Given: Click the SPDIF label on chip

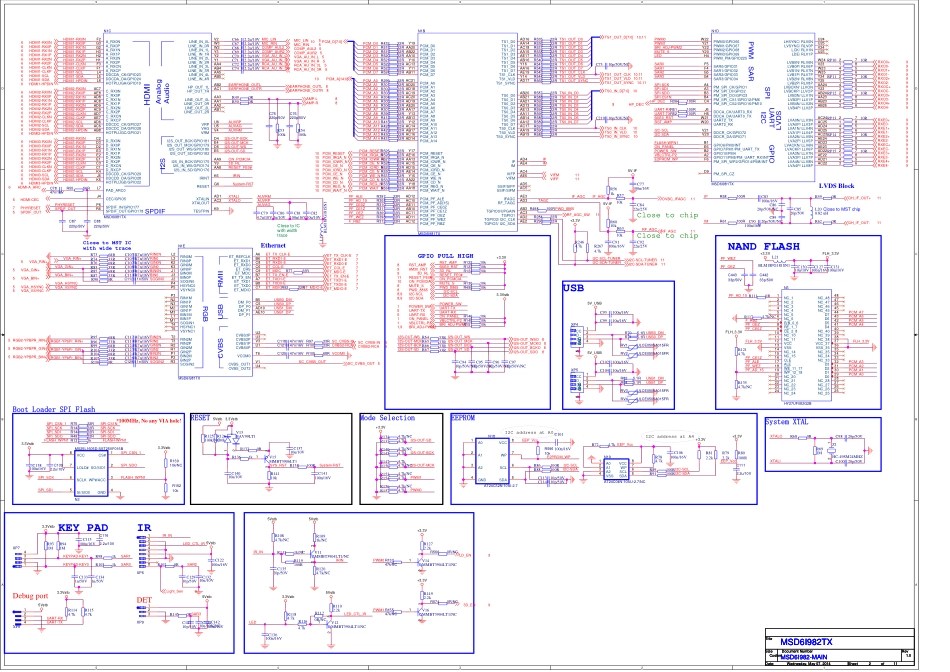Looking at the screenshot, I should pos(155,212).
